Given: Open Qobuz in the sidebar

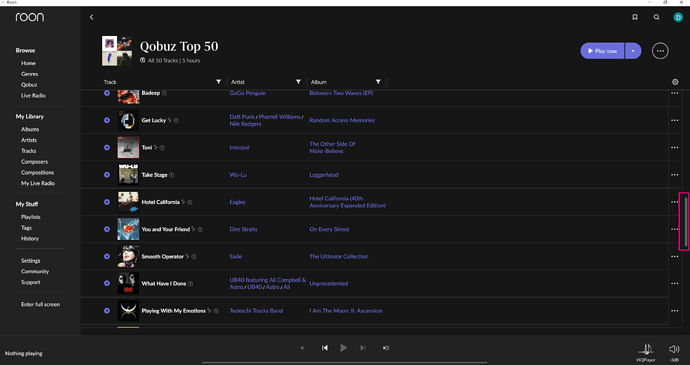Looking at the screenshot, I should click(29, 85).
